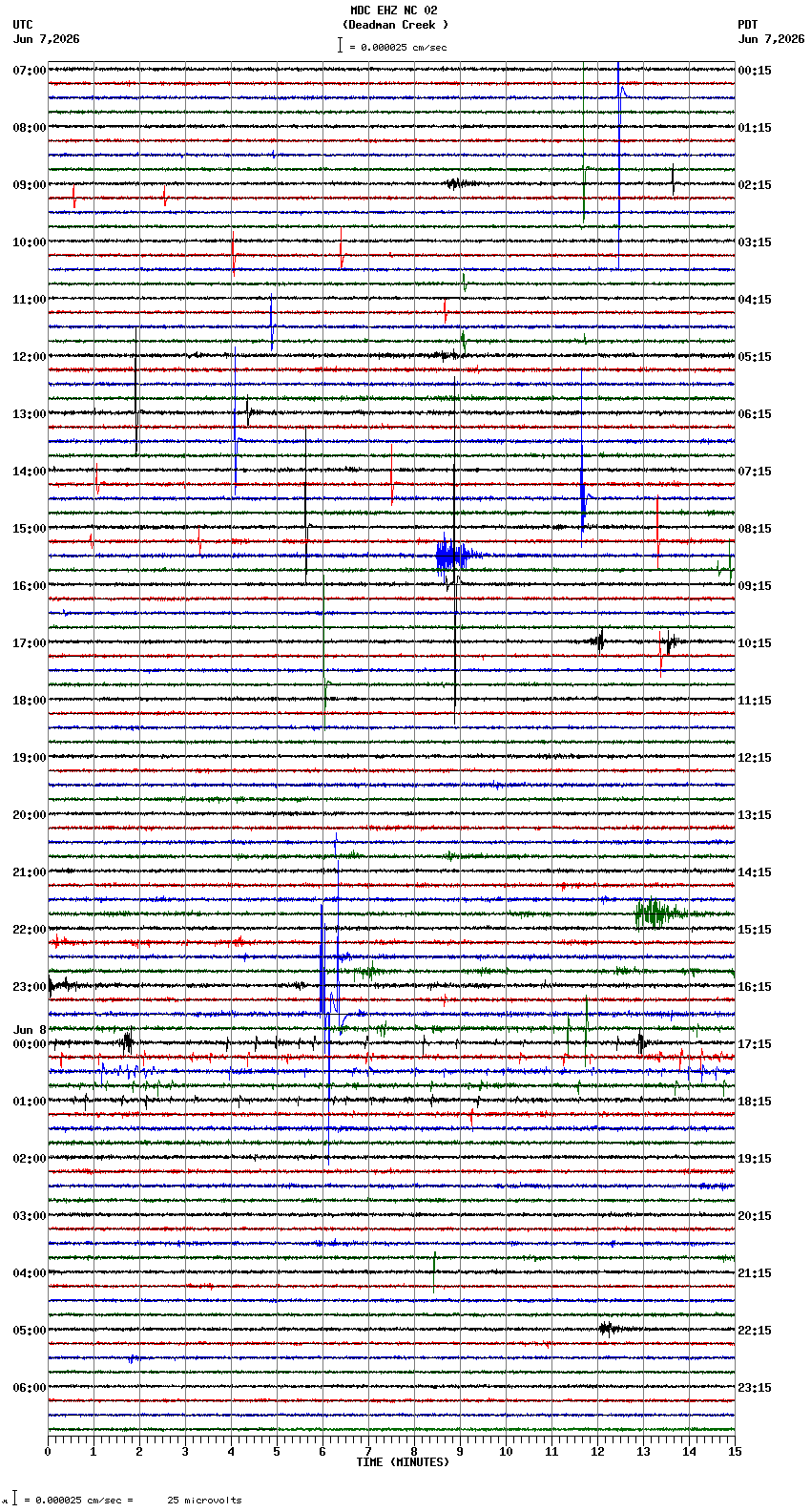Click the station title 'MDC EHZ NC 02'
The width and height of the screenshot is (811, 1512).
[x=393, y=10]
